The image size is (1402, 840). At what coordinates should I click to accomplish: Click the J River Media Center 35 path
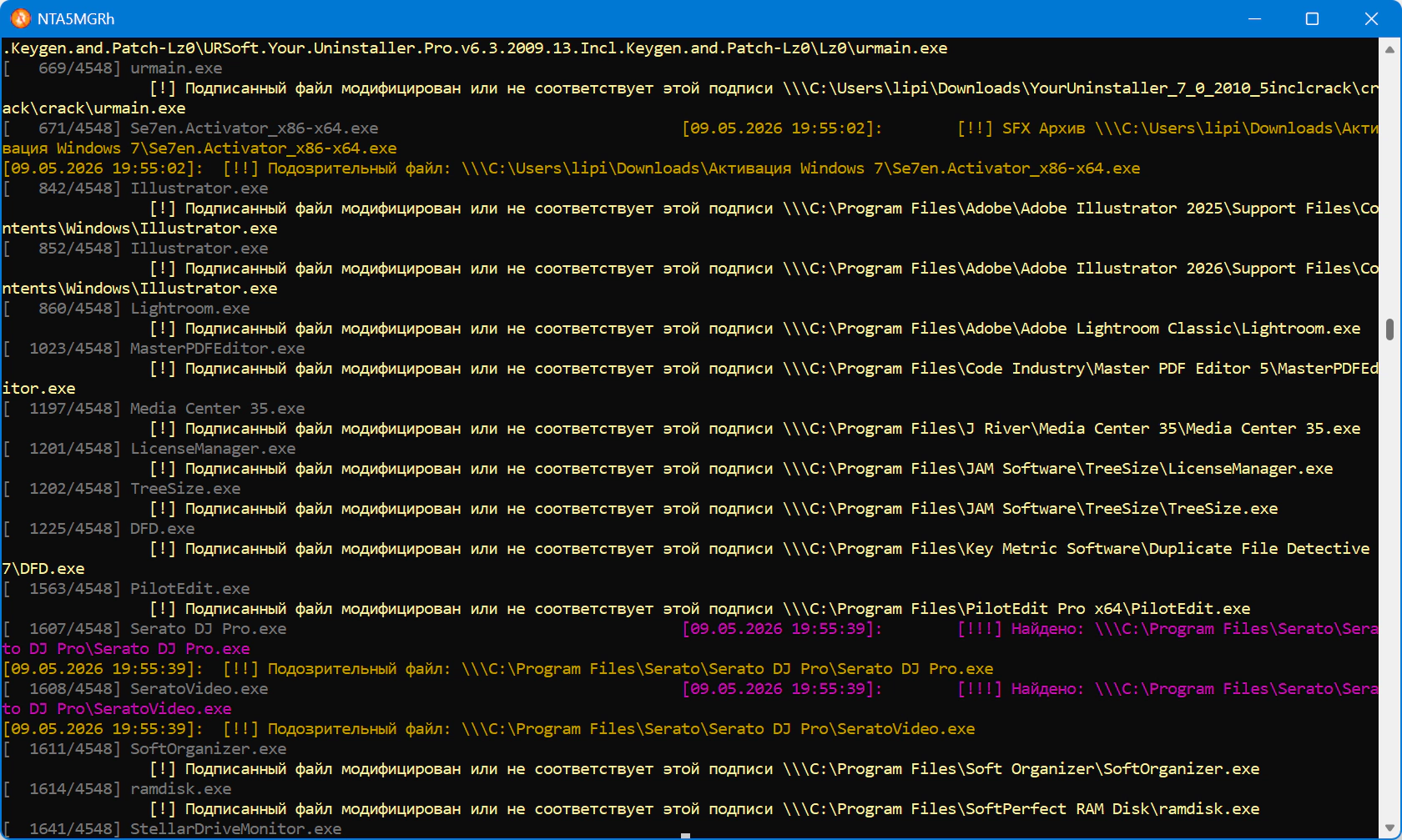(x=1072, y=429)
